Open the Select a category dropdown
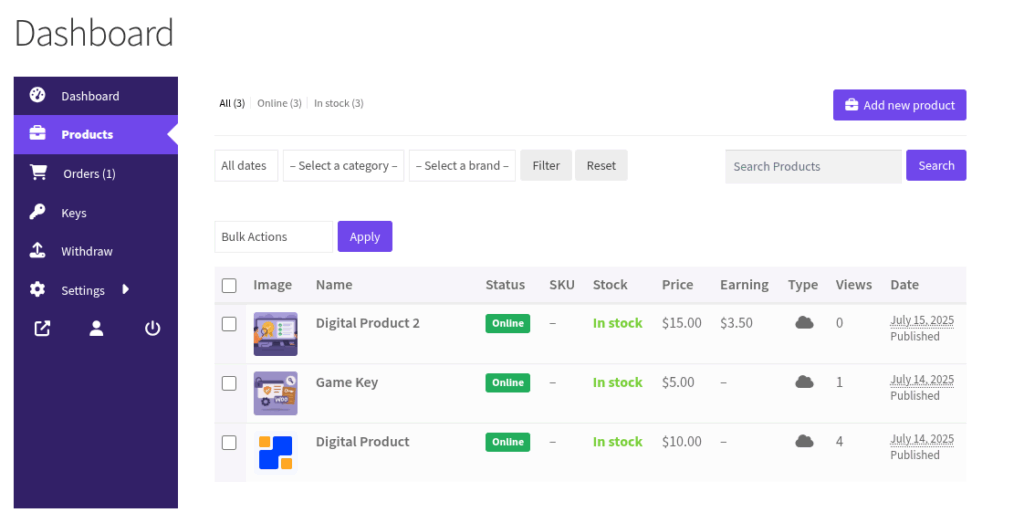The image size is (1024, 523). (344, 165)
